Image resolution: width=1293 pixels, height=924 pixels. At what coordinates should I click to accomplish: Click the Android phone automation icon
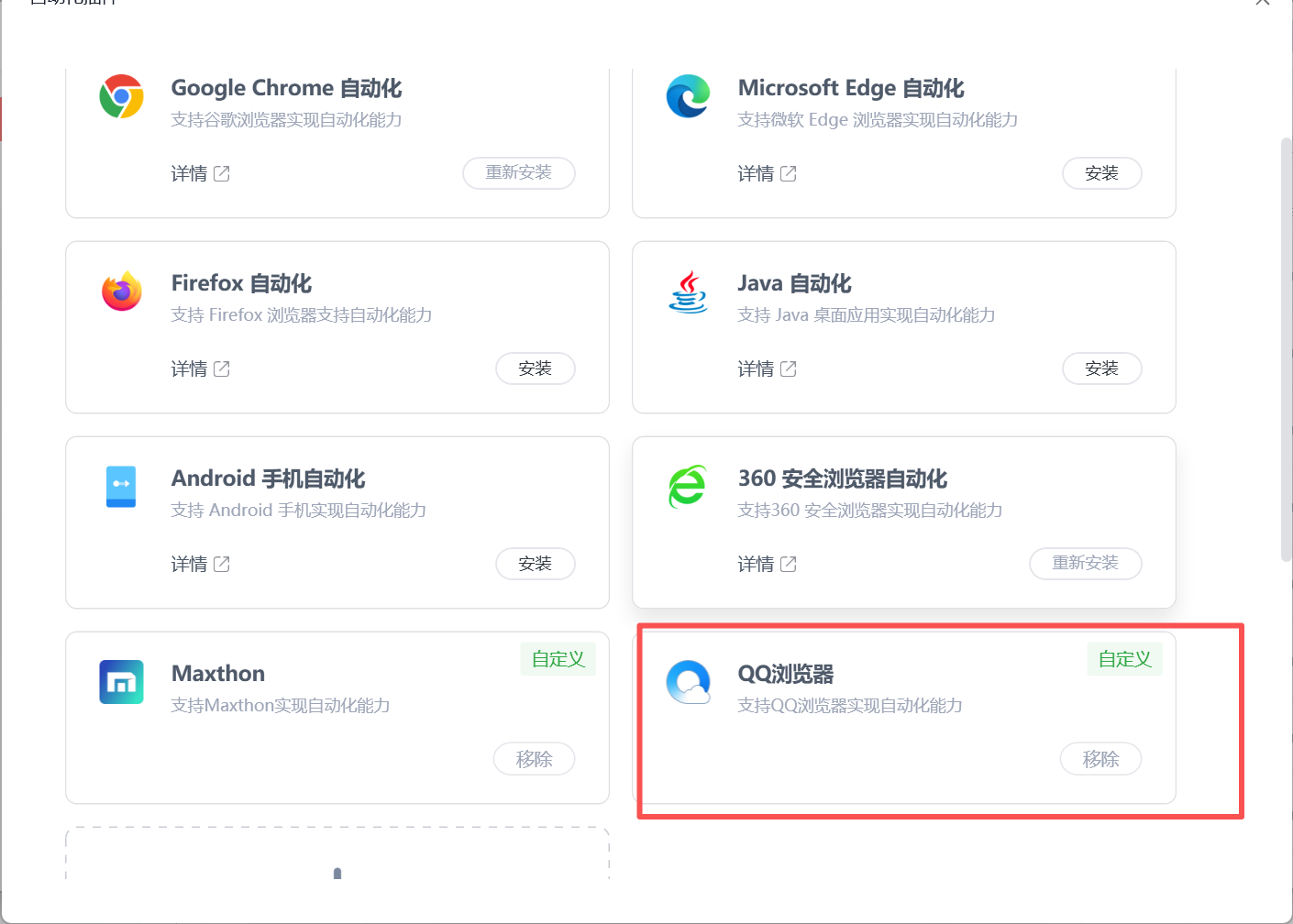point(121,487)
